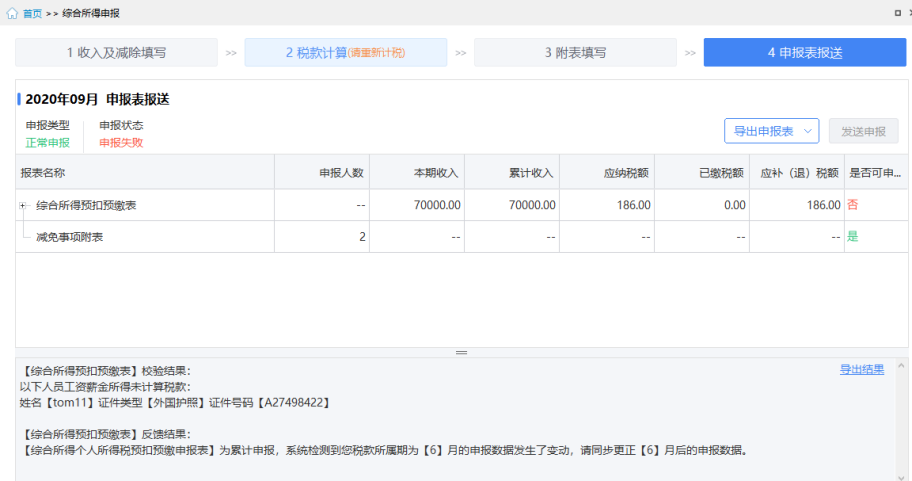This screenshot has height=481, width=912.
Task: Click the home icon in breadcrumb
Action: [12, 13]
